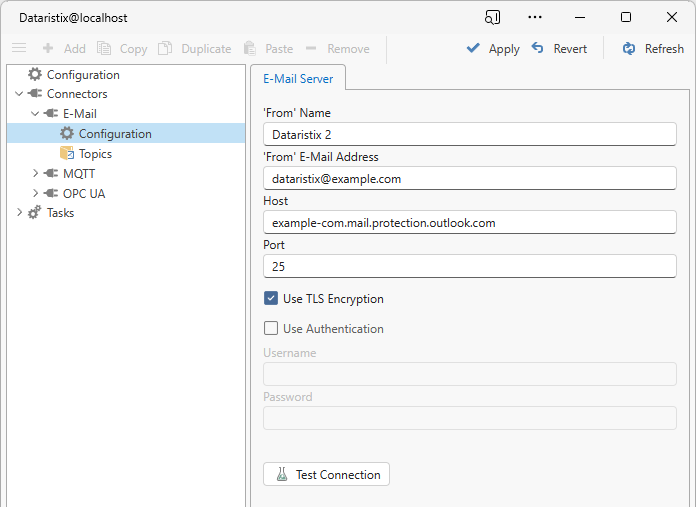This screenshot has height=507, width=696.
Task: Select the Topics folder icon item
Action: point(67,153)
